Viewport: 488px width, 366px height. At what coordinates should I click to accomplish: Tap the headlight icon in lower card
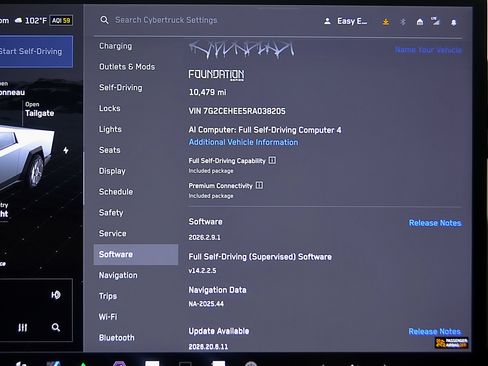tap(56, 295)
